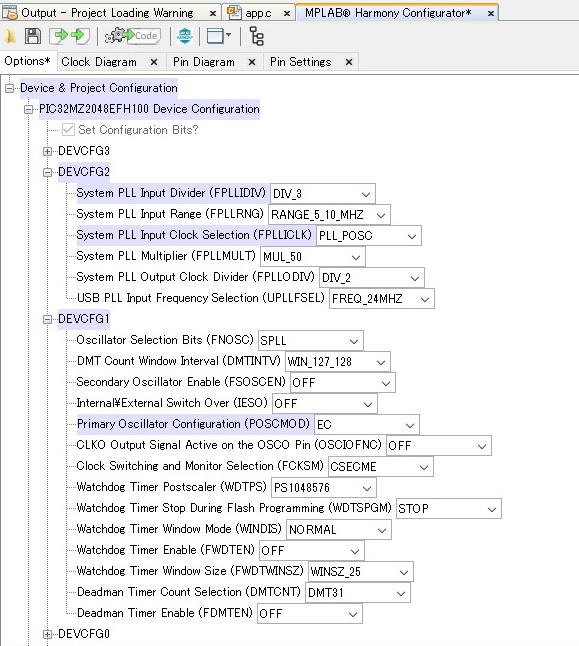This screenshot has width=579, height=646.
Task: Click the first green arrow import icon
Action: pyautogui.click(x=58, y=36)
